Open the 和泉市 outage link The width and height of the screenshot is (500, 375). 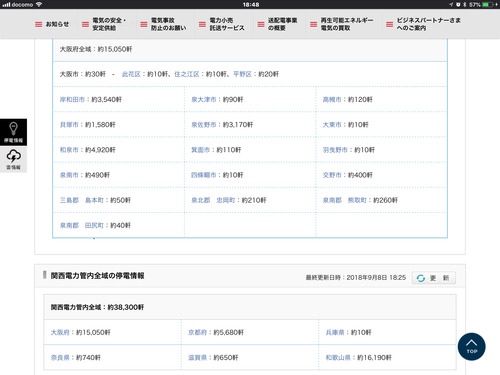pos(69,150)
